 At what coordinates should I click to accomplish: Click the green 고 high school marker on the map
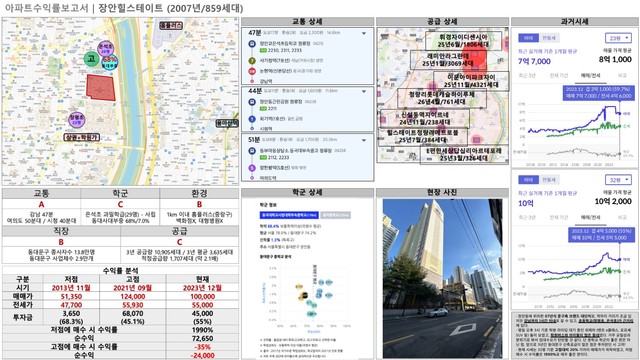(x=91, y=59)
